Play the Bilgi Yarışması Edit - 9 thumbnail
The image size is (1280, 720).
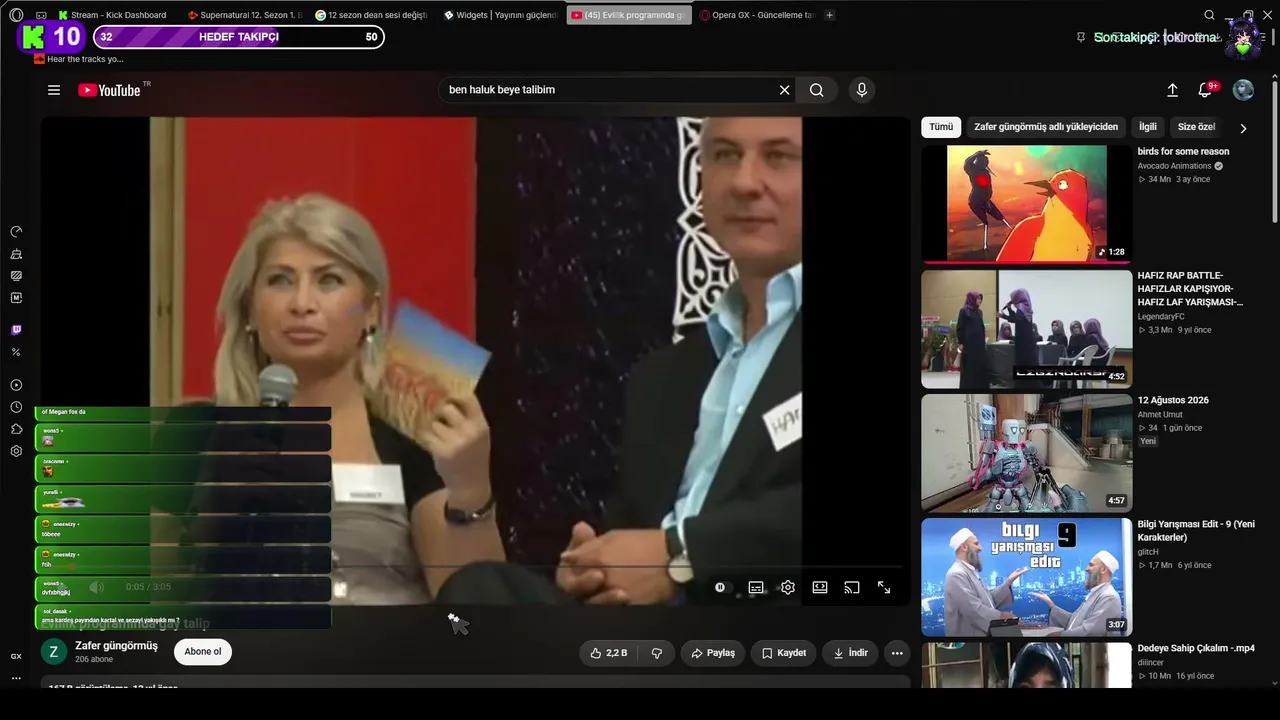click(1027, 576)
